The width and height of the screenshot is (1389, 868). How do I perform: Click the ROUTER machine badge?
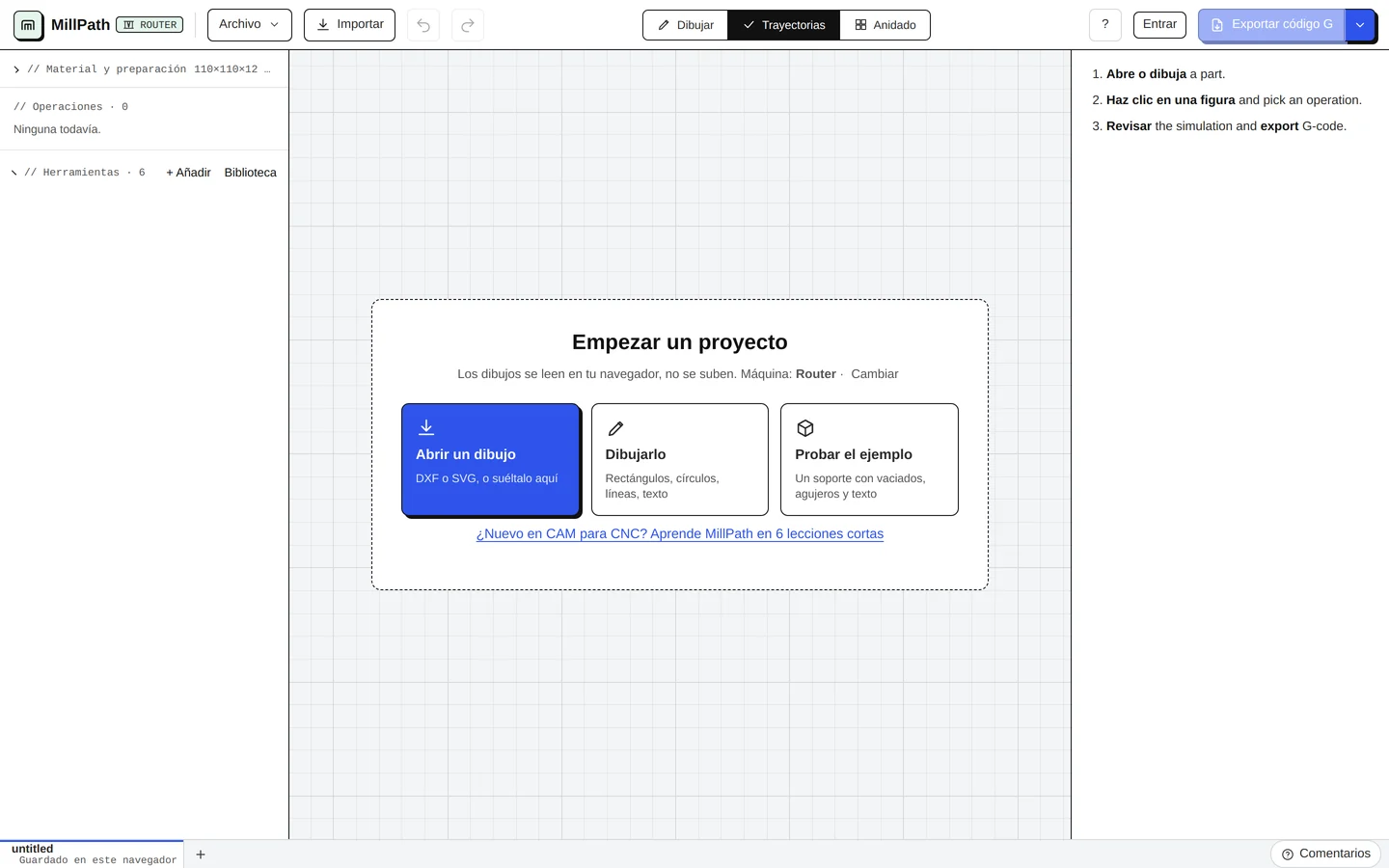tap(150, 25)
